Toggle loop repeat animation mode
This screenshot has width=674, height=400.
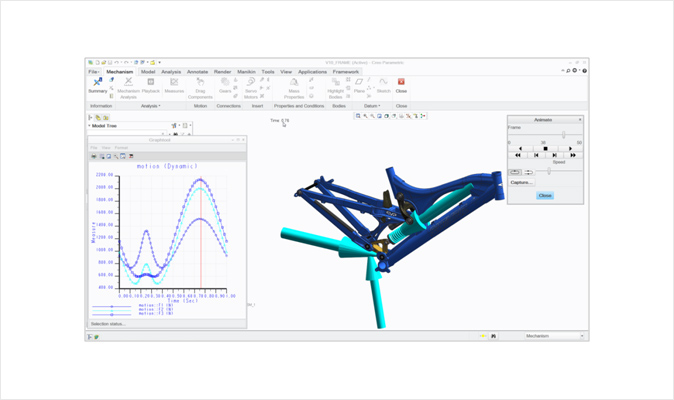[x=515, y=172]
